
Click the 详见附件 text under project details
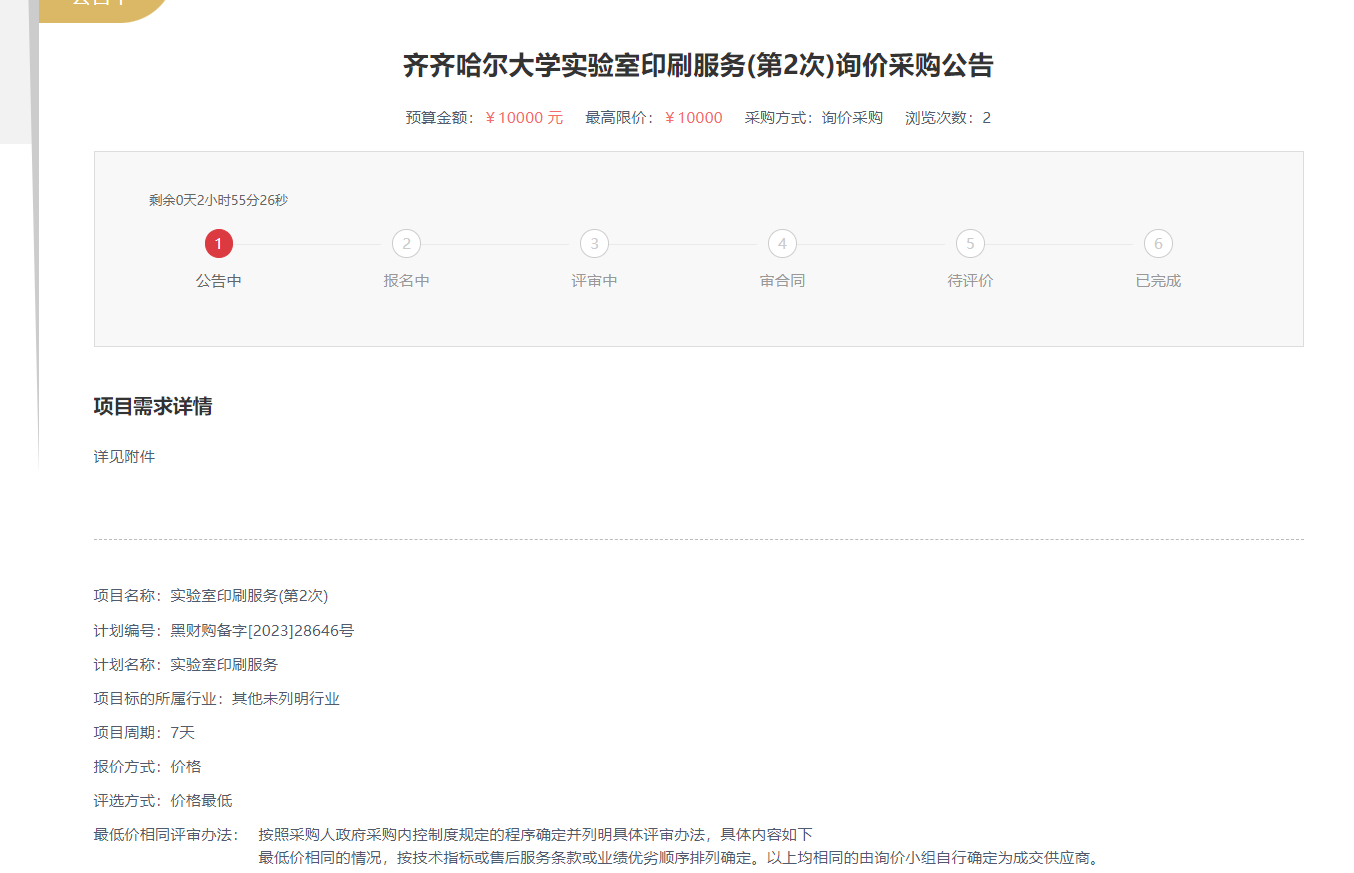[x=124, y=457]
